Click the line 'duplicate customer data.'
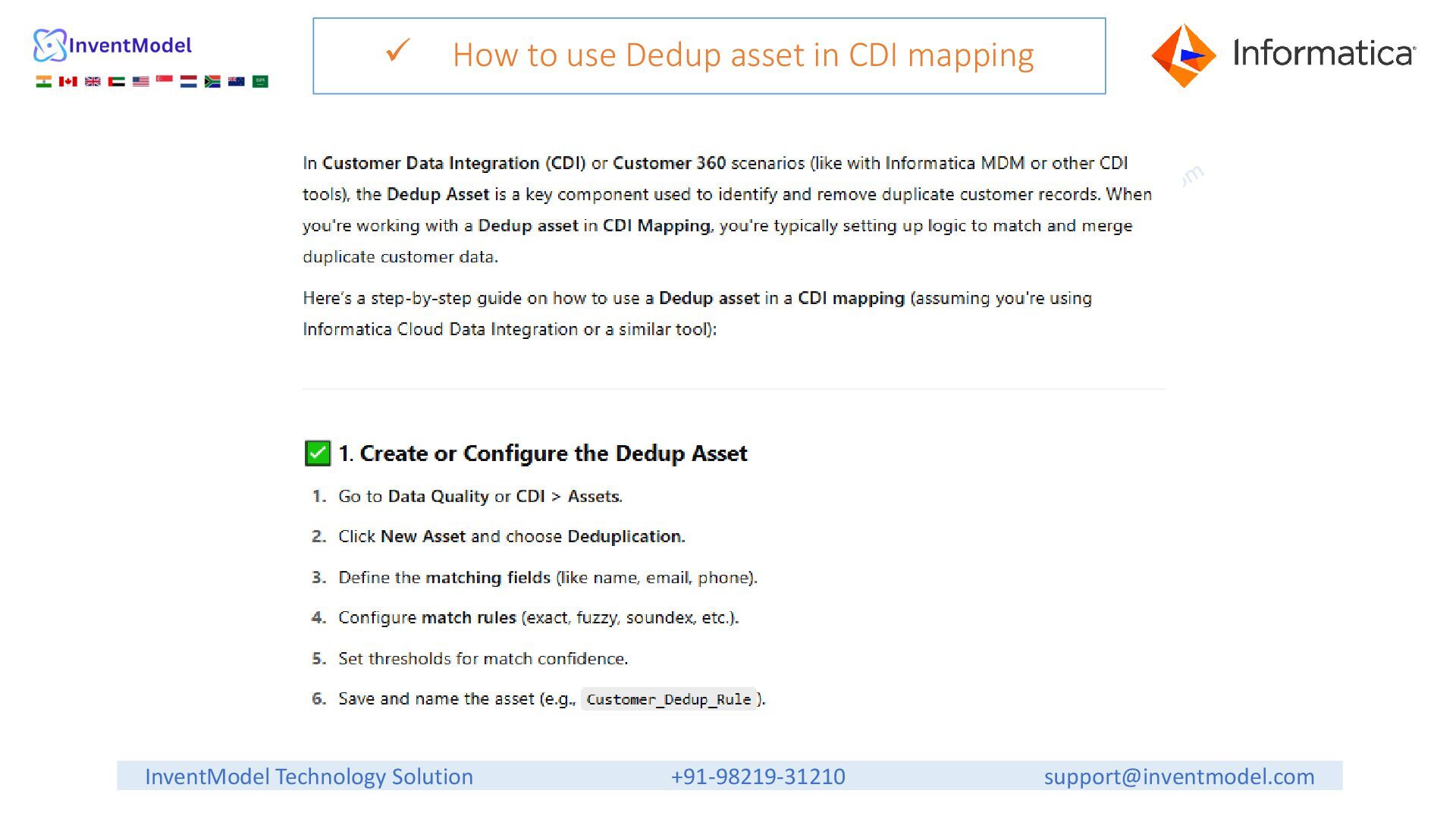 tap(400, 256)
